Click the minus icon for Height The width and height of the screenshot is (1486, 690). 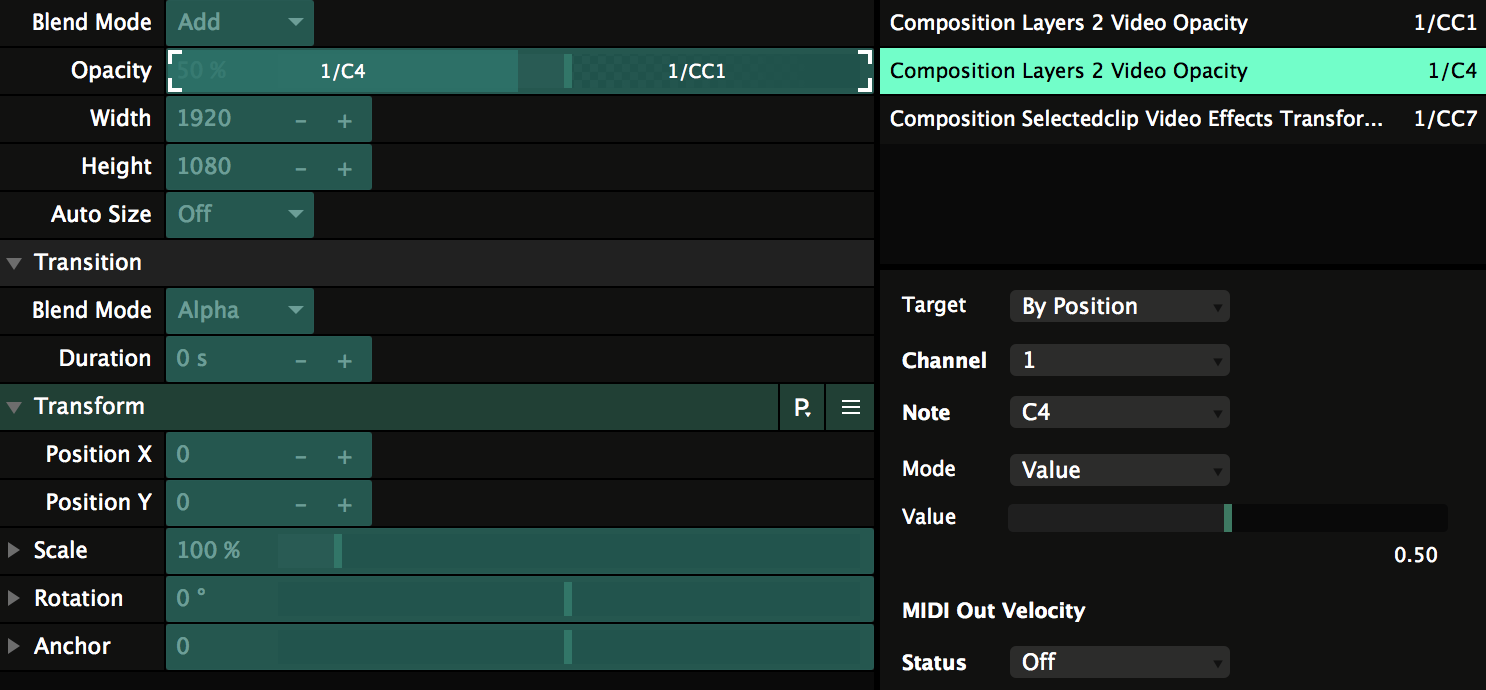301,168
